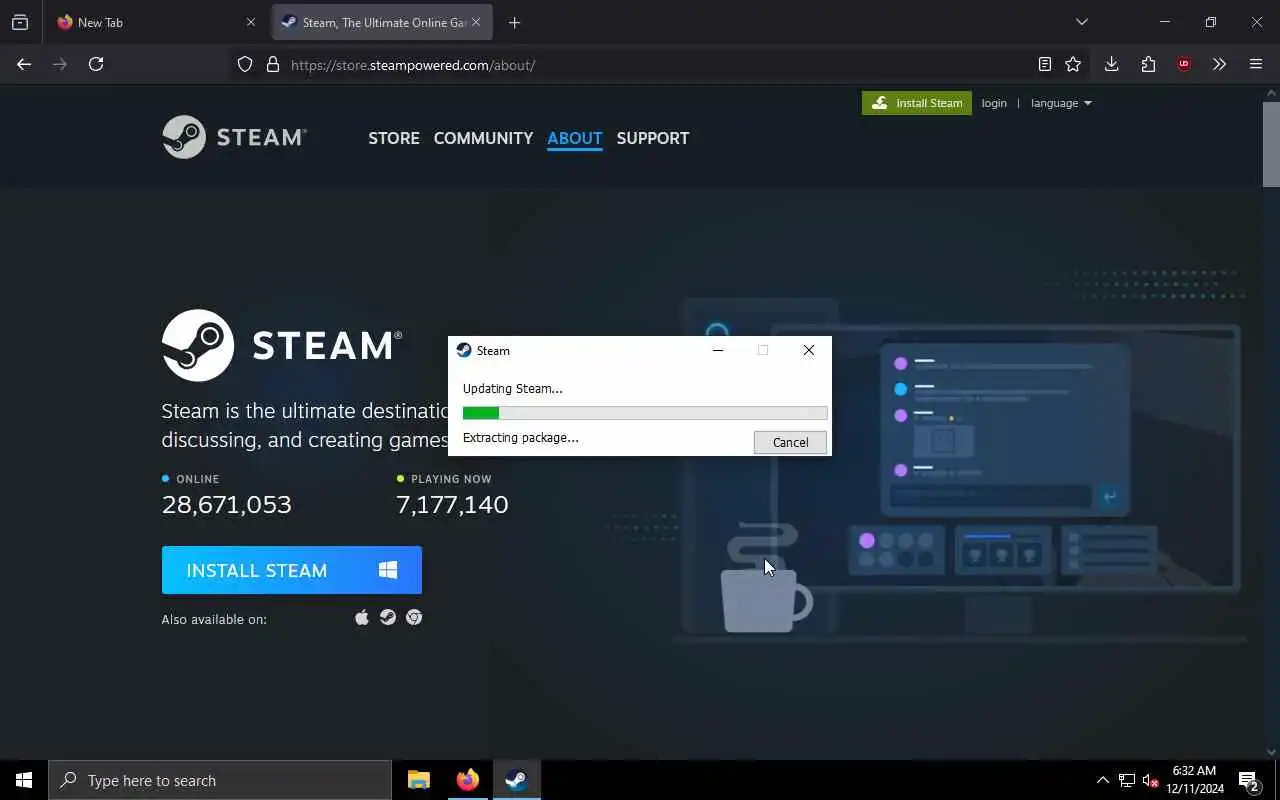Click Steam logo in site header
1280x800 pixels.
(x=234, y=137)
